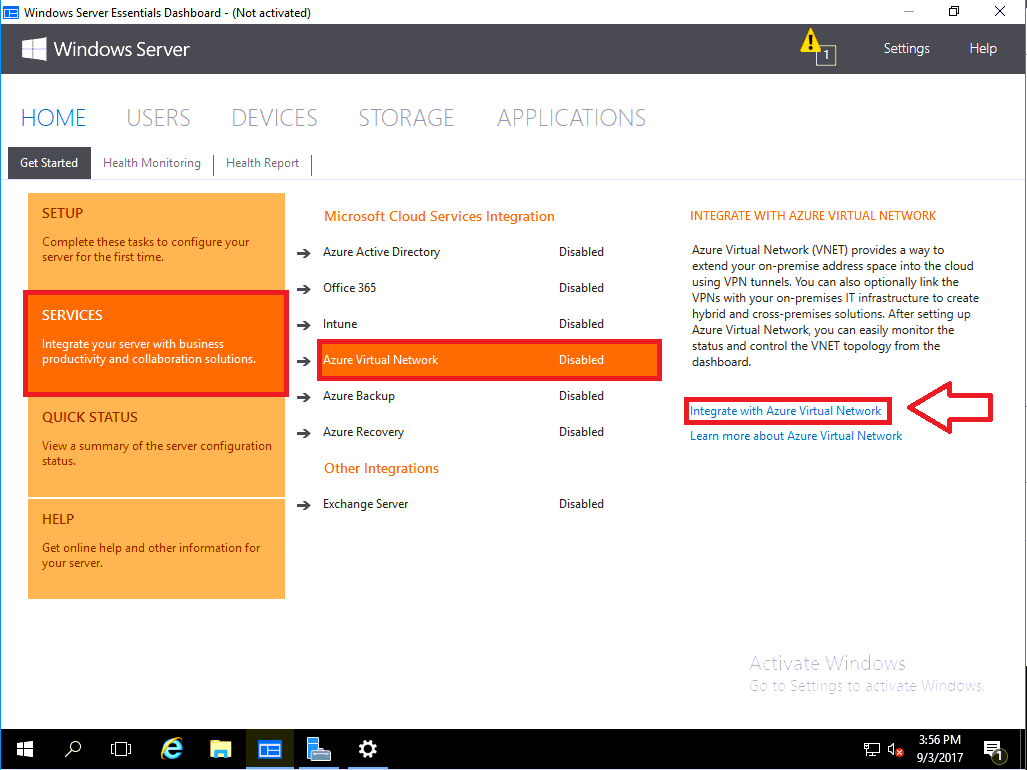Click Integrate with Azure Virtual Network link

[785, 411]
